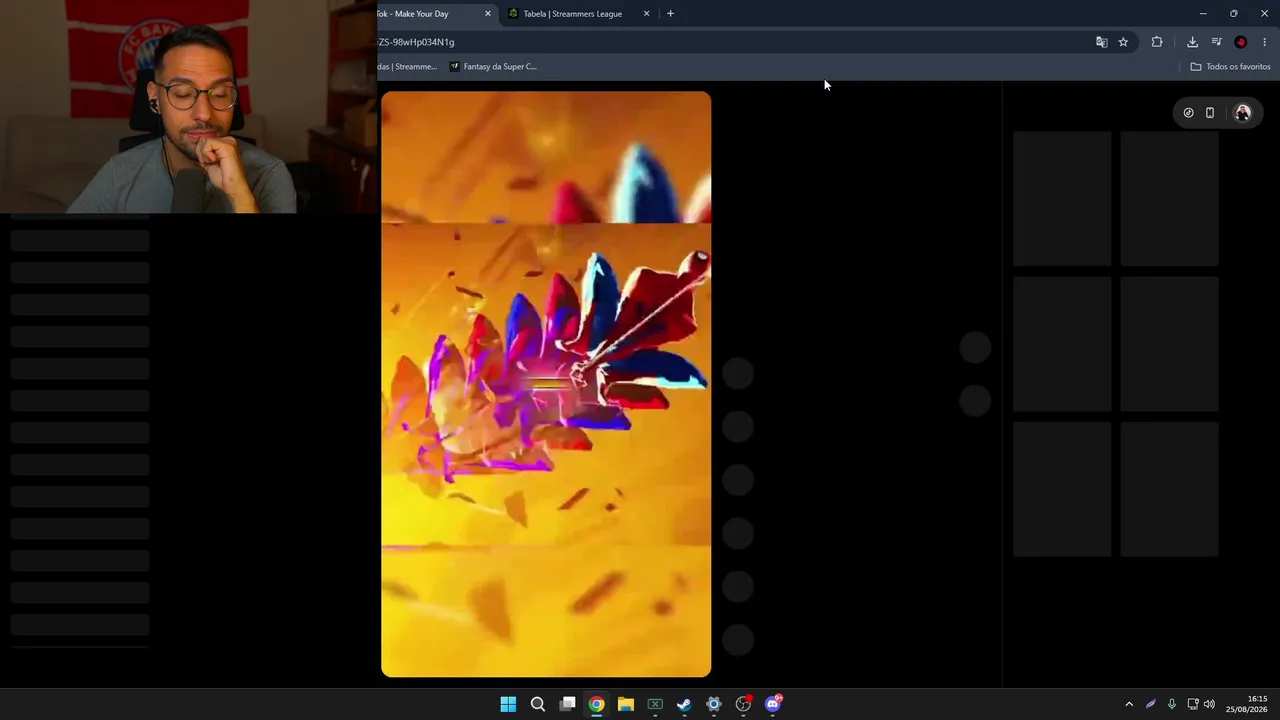Viewport: 1280px width, 720px height.
Task: Open the Windows Start menu
Action: click(508, 704)
